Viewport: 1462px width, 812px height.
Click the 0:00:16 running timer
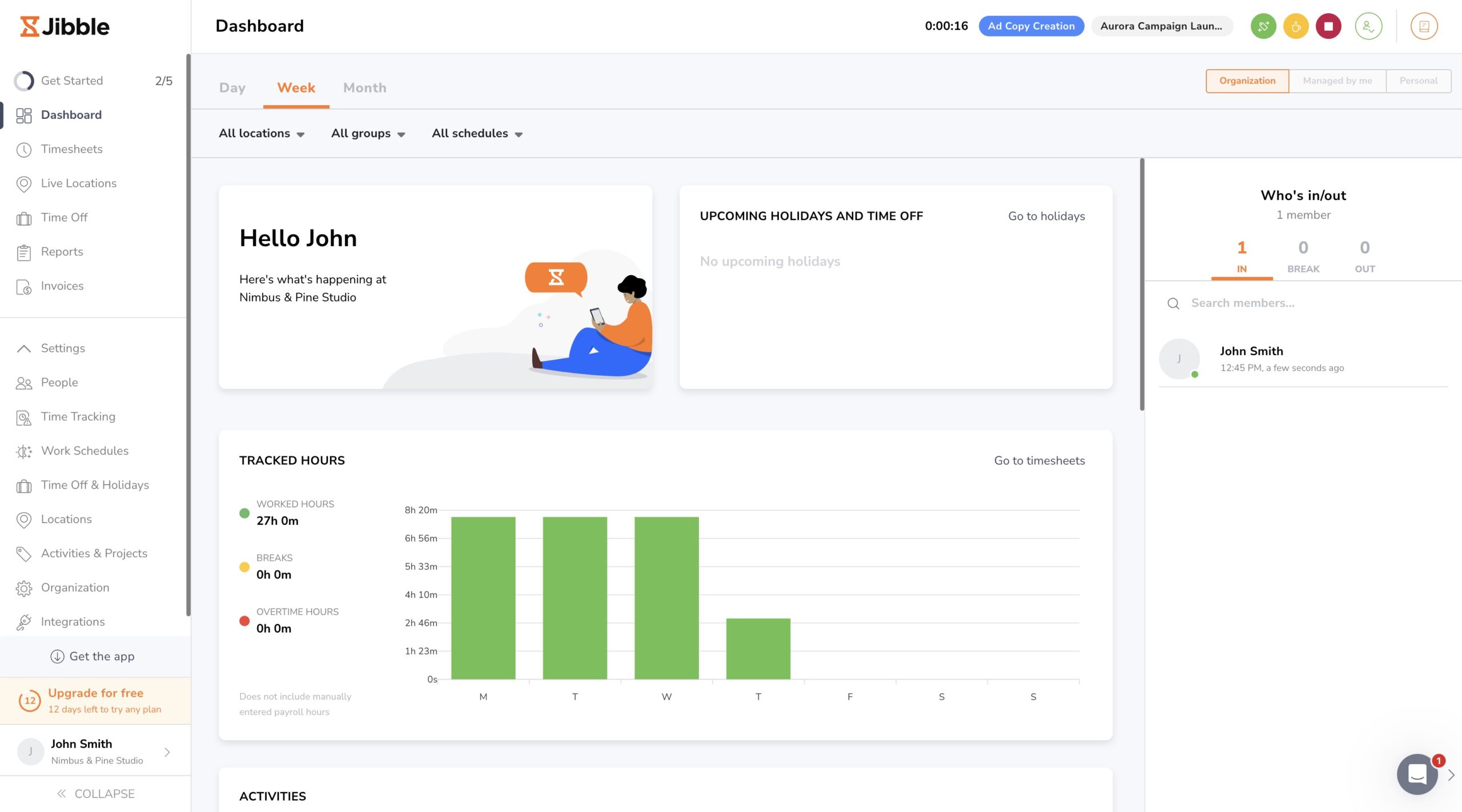coord(946,26)
